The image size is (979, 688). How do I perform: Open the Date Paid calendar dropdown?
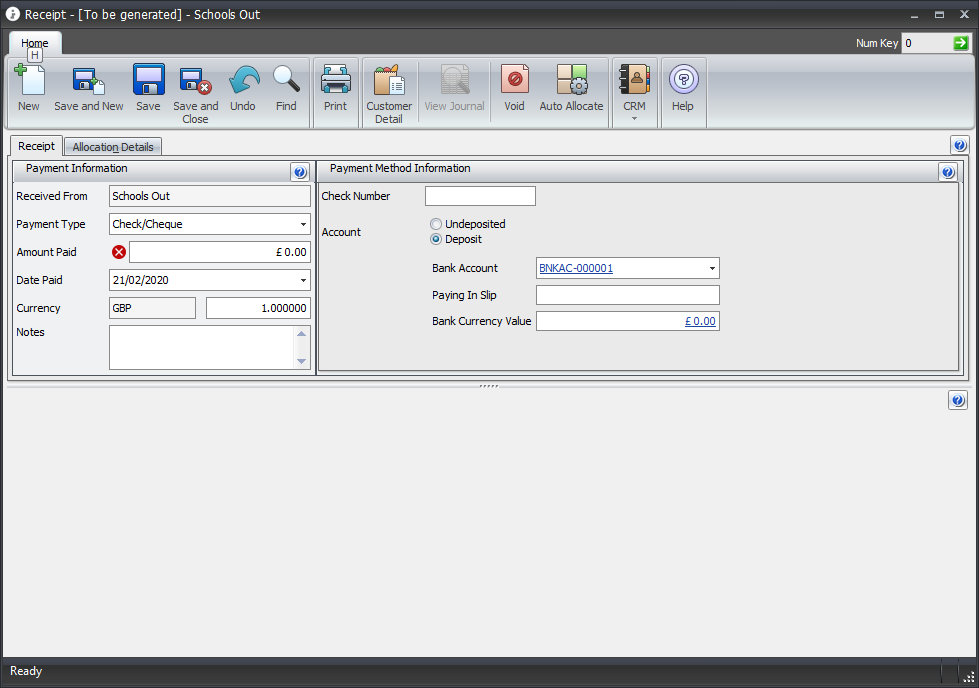pos(303,281)
